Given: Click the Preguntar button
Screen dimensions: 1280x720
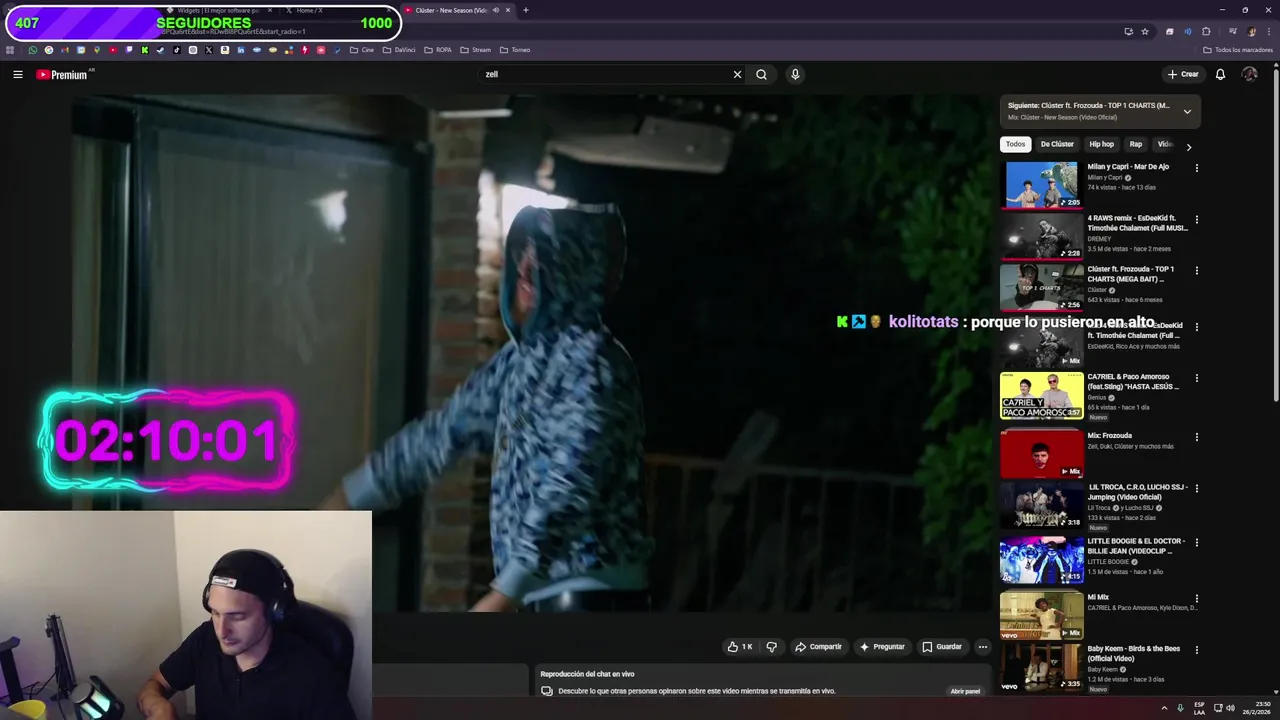Looking at the screenshot, I should click(882, 647).
